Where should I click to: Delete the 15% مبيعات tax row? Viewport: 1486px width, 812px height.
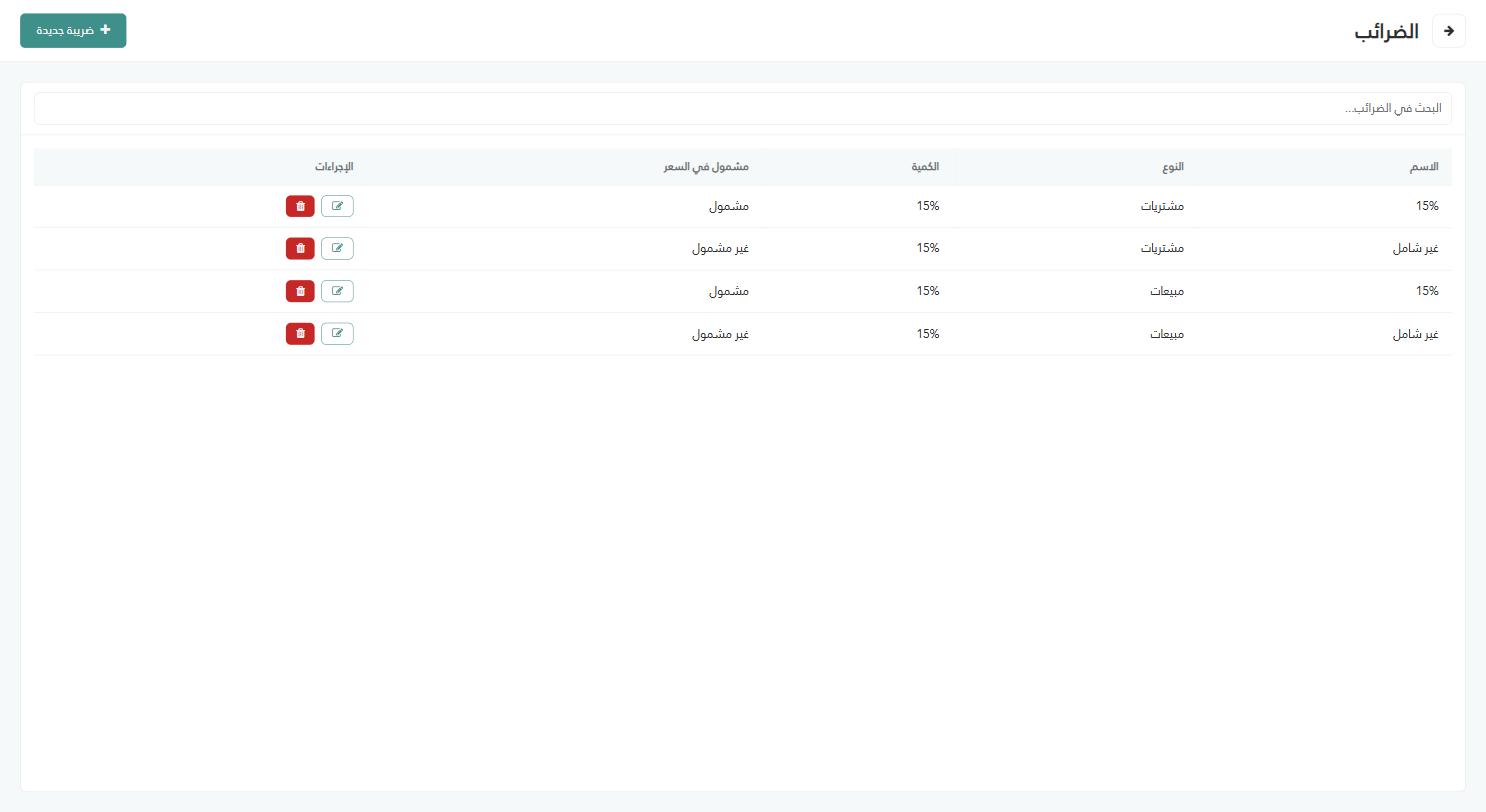300,291
